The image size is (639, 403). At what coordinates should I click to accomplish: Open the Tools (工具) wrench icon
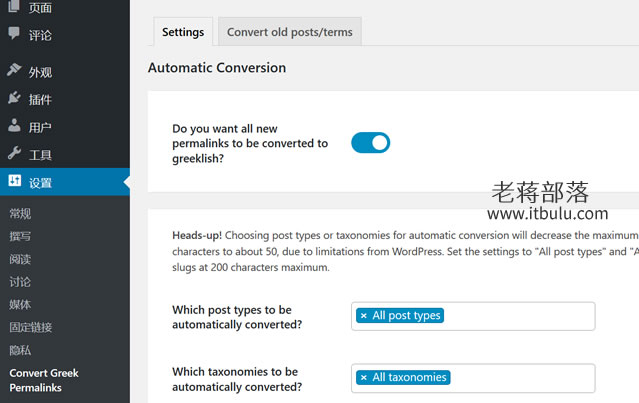click(x=14, y=153)
